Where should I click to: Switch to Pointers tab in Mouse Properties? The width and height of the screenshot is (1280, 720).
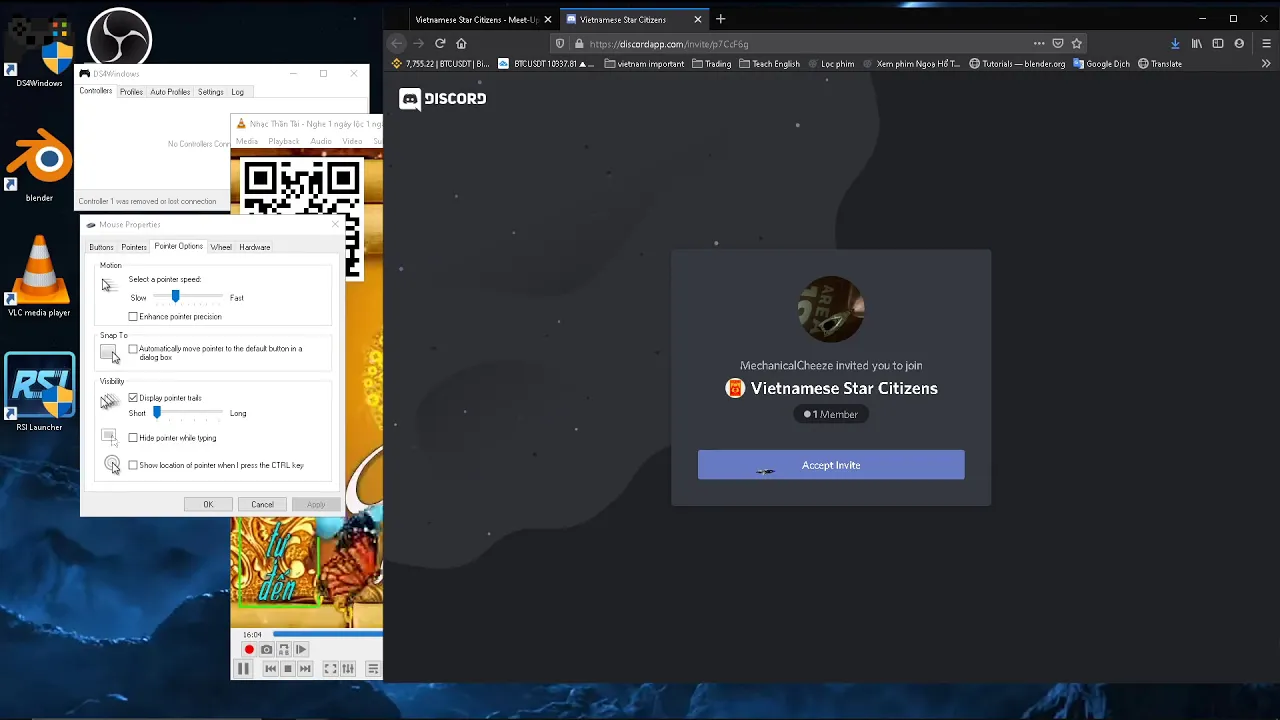(x=134, y=247)
